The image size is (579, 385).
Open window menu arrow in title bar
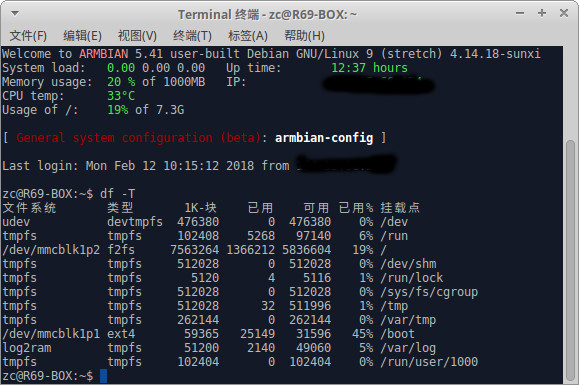pyautogui.click(x=15, y=13)
